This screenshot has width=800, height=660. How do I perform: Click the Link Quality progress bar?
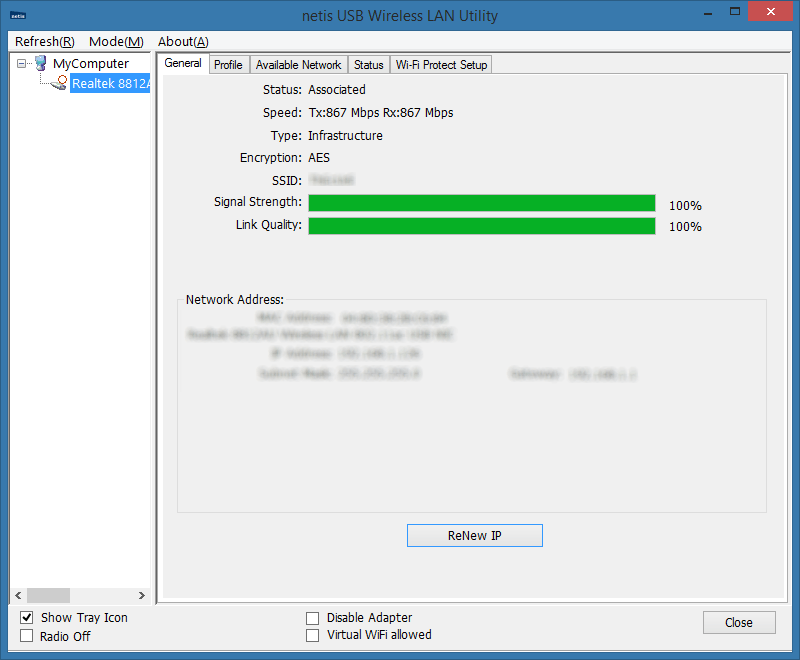pos(482,226)
